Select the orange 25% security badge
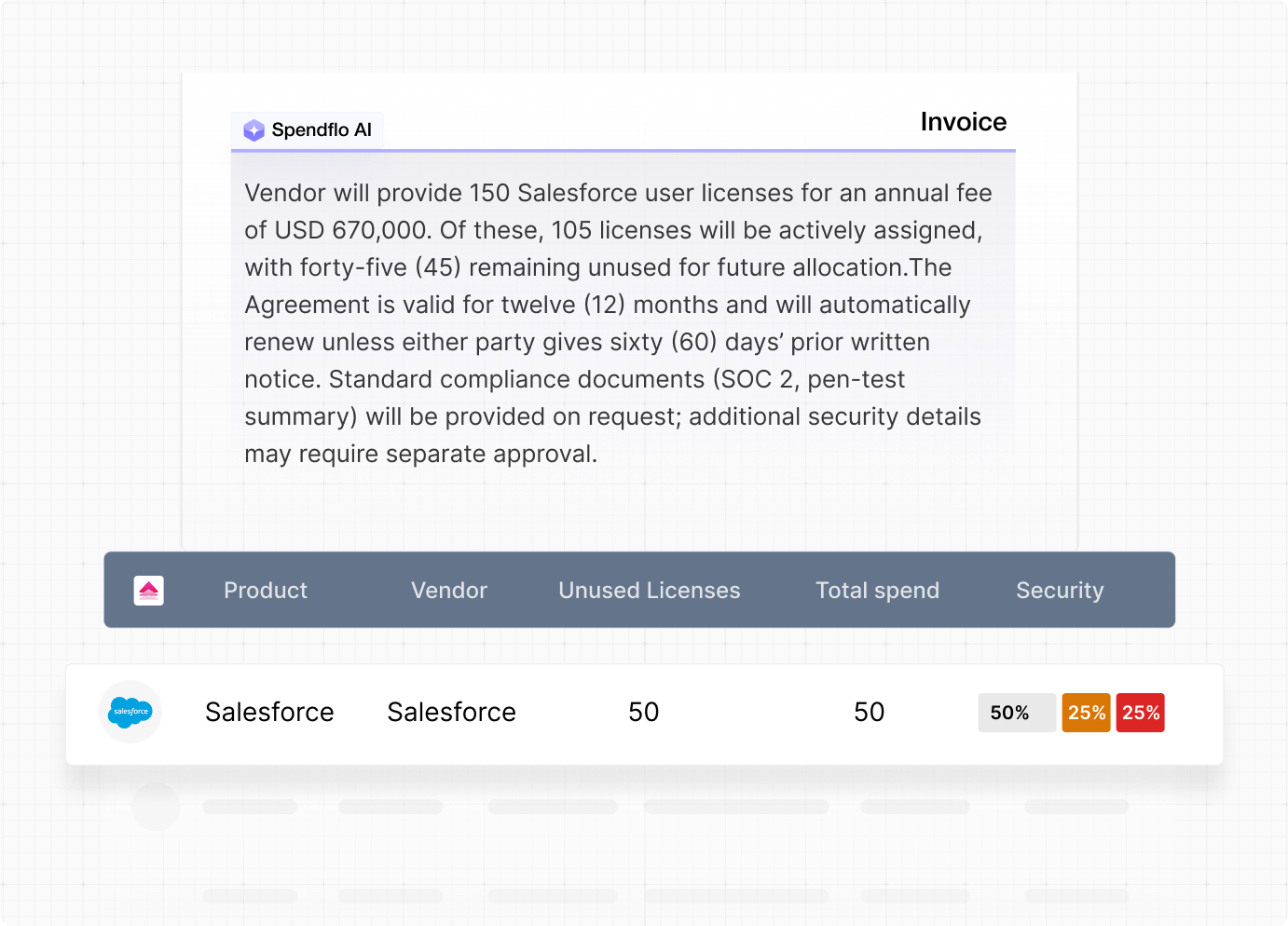1288x926 pixels. tap(1087, 713)
